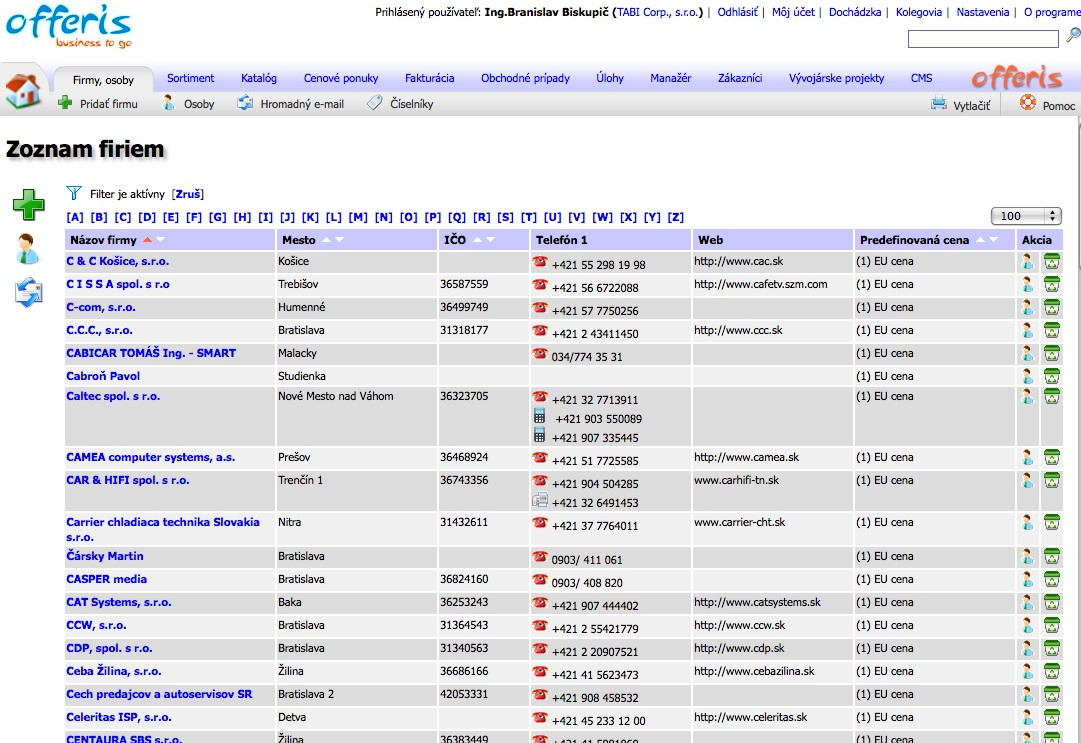Click the top search input field
Screen dimensions: 1081x743
pyautogui.click(x=983, y=39)
